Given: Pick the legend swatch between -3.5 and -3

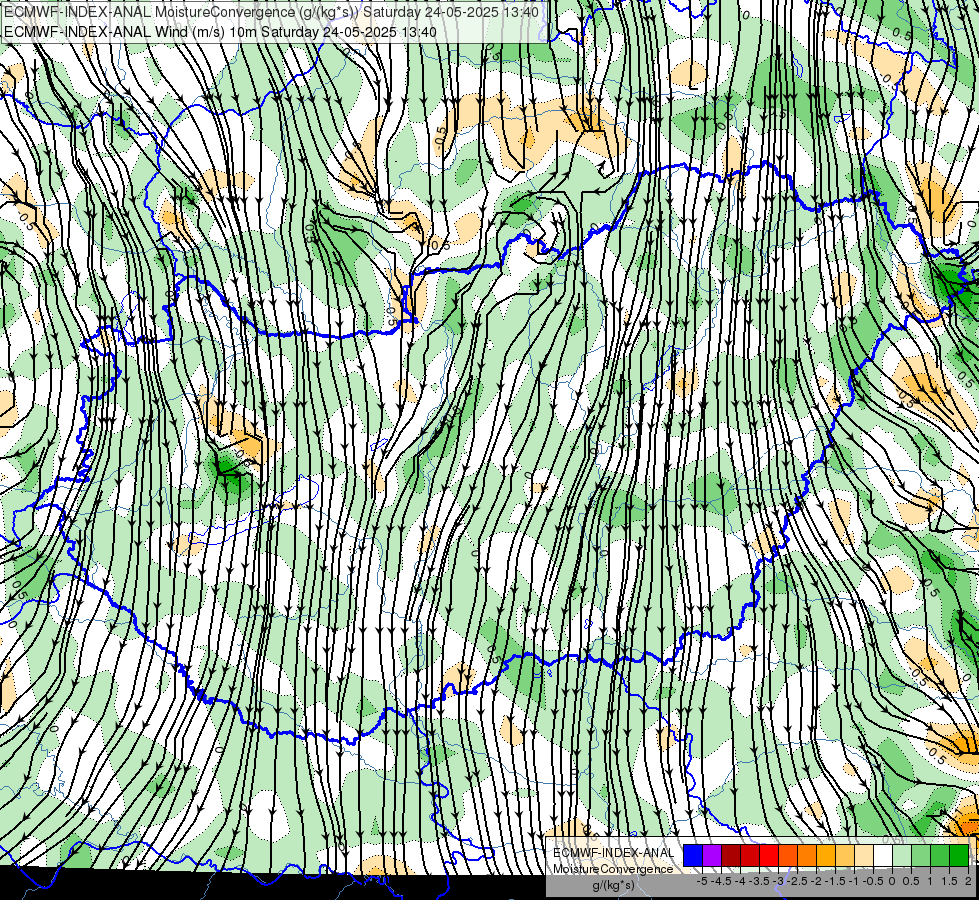Looking at the screenshot, I should coord(769,855).
